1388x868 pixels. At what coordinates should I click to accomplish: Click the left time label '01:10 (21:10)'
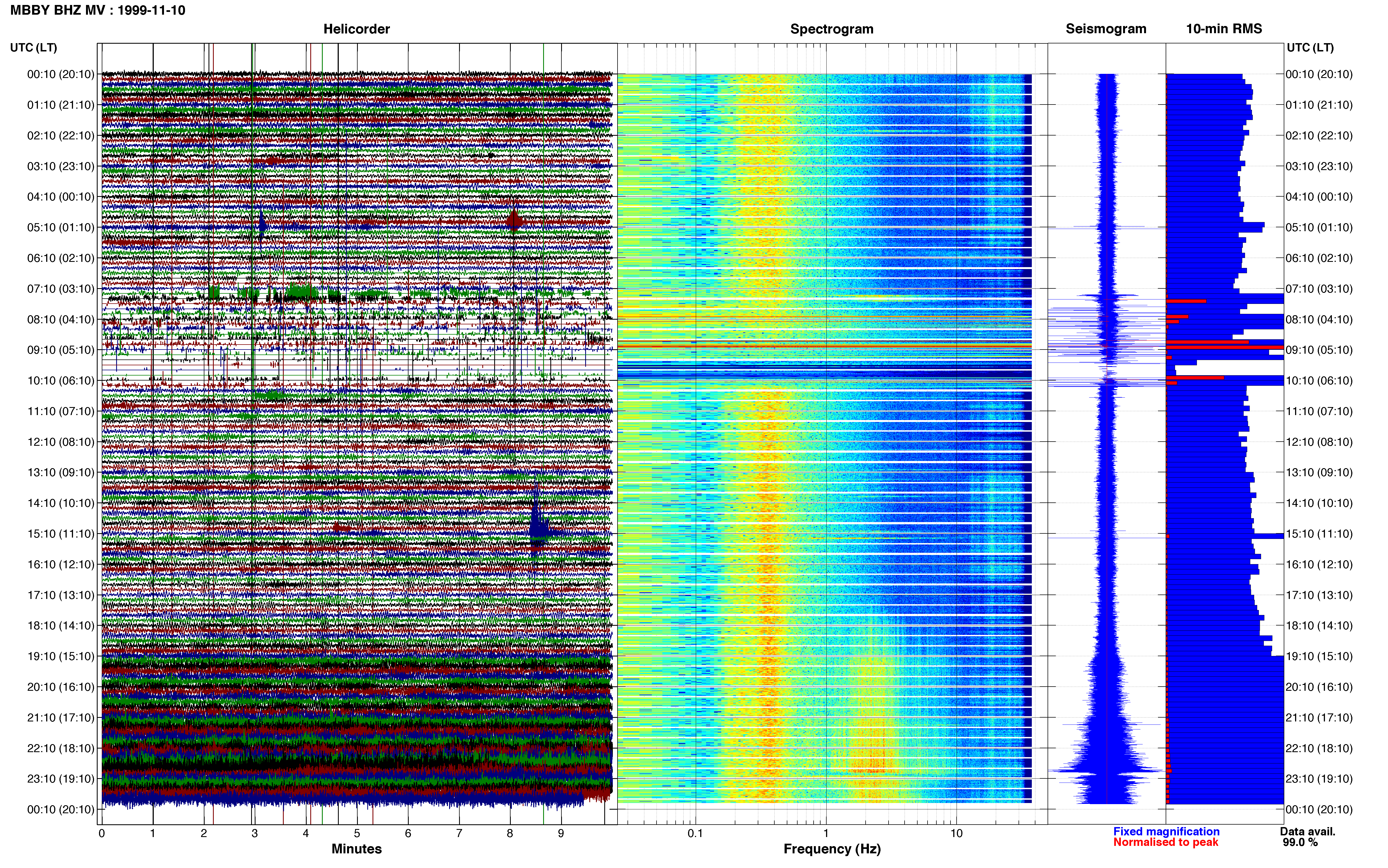click(x=60, y=105)
